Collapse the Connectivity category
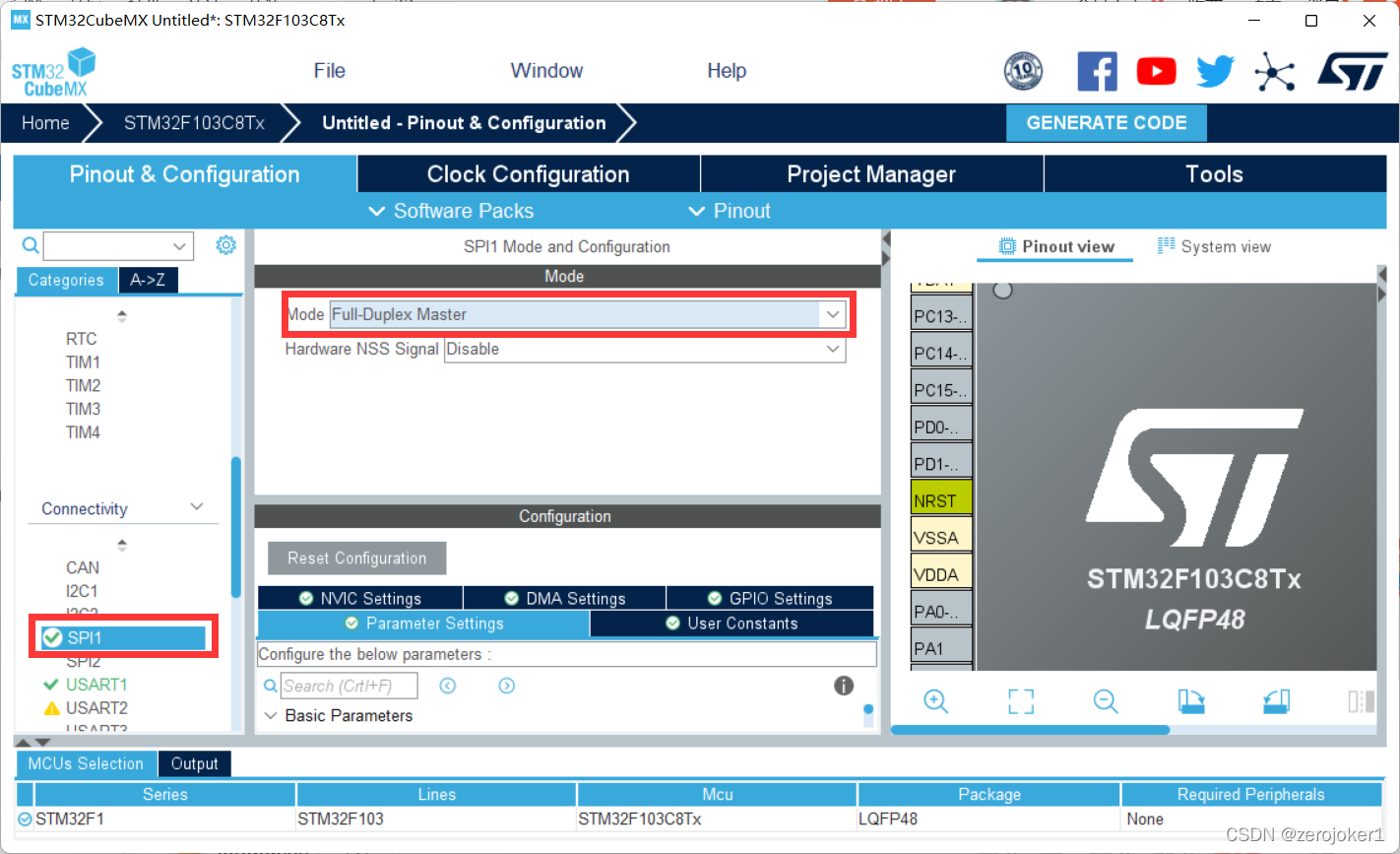 pos(196,507)
